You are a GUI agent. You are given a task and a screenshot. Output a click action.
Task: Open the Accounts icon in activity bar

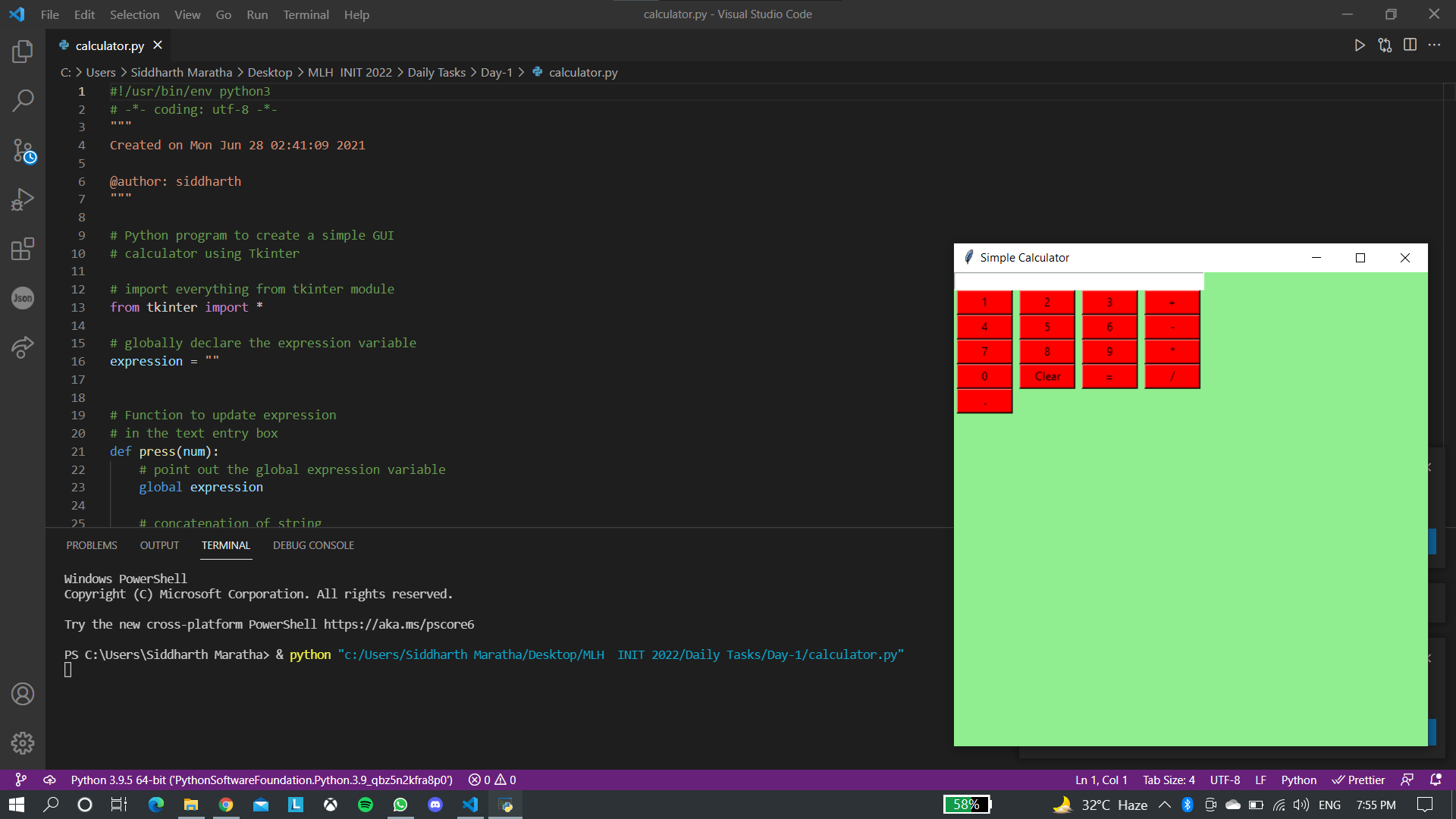23,694
